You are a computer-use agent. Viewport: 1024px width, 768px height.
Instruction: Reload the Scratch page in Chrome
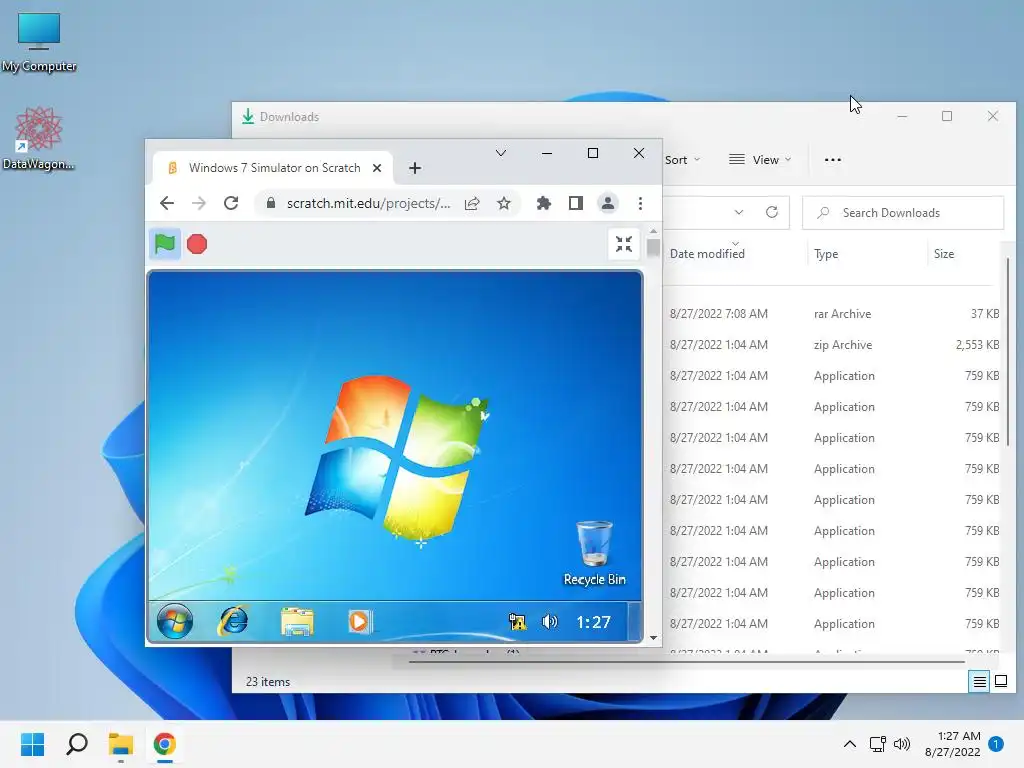(231, 203)
